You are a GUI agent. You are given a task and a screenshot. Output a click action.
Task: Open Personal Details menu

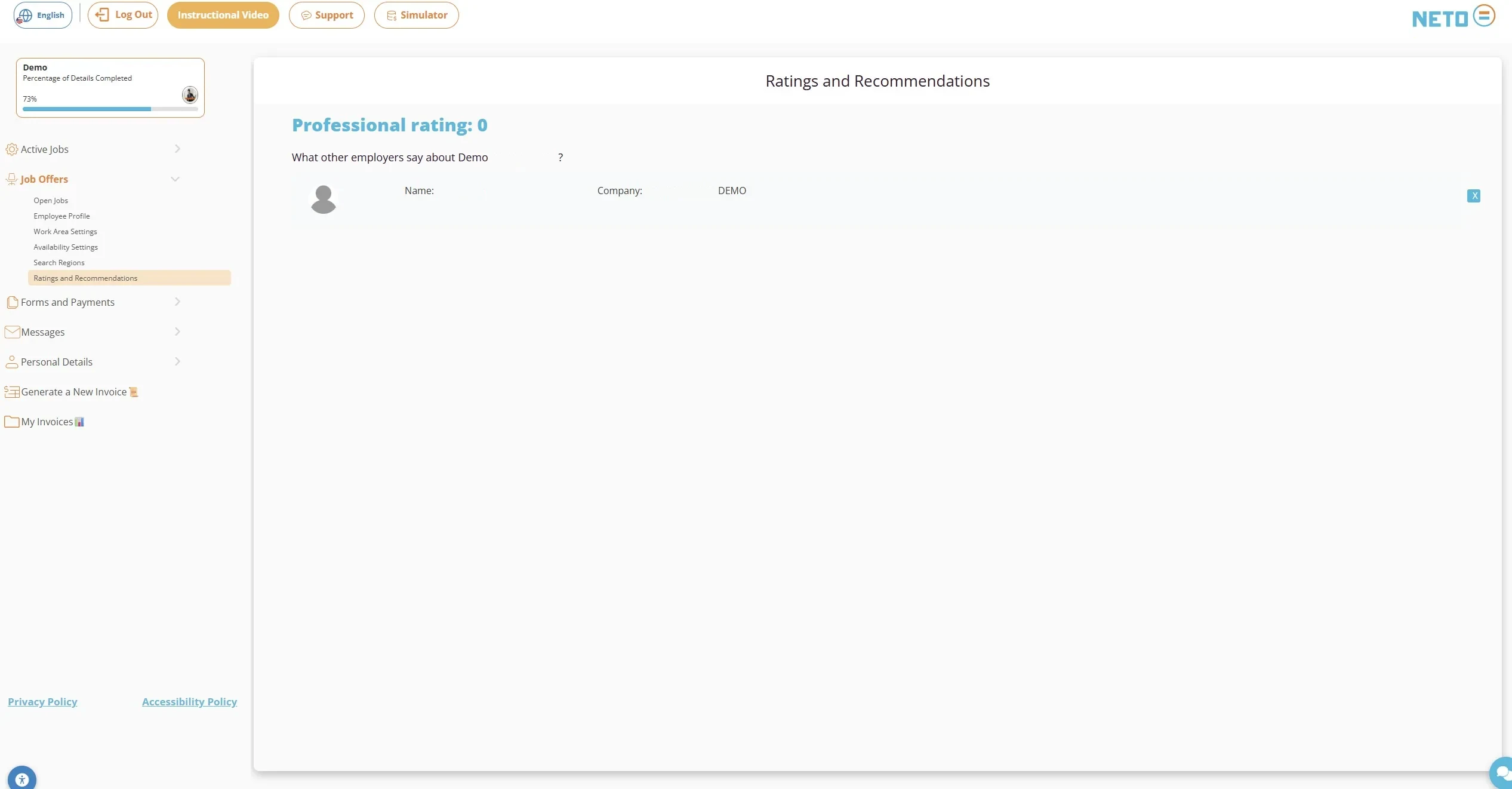click(57, 362)
